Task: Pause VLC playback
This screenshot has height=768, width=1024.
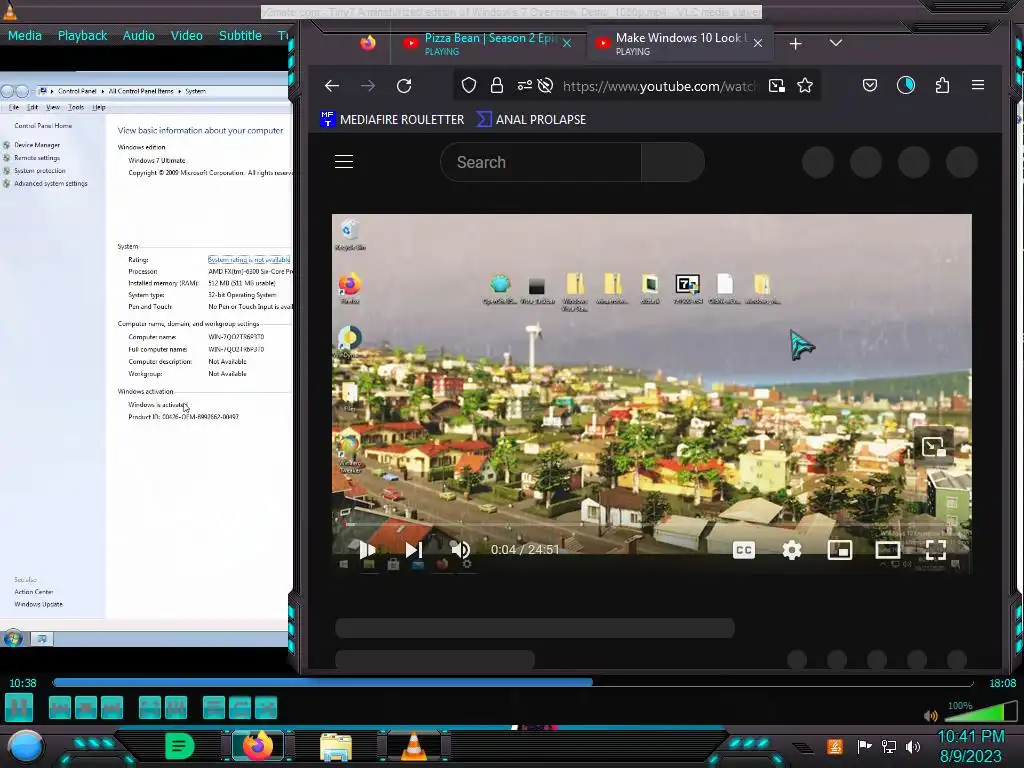Action: tap(19, 707)
